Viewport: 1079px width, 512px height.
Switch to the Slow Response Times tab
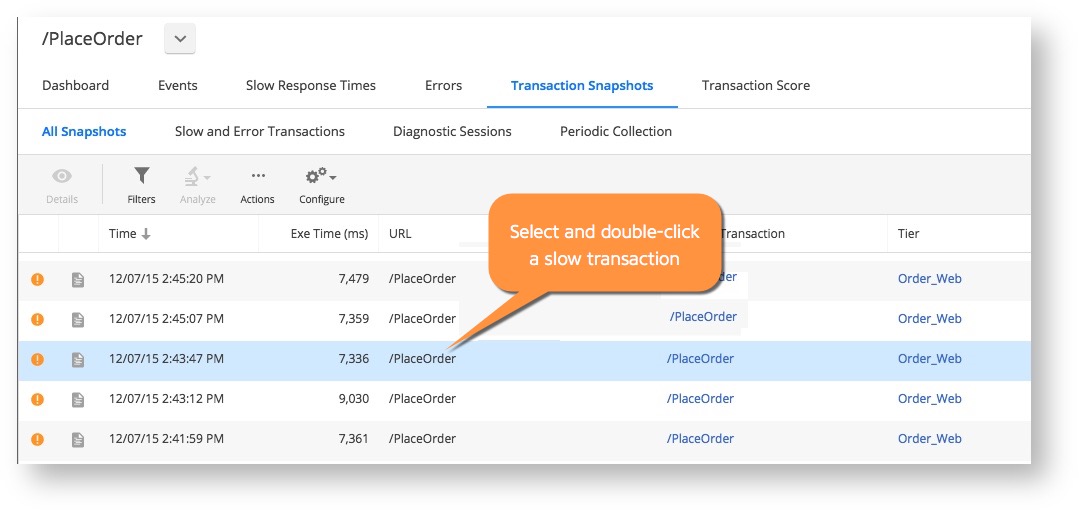pos(310,85)
